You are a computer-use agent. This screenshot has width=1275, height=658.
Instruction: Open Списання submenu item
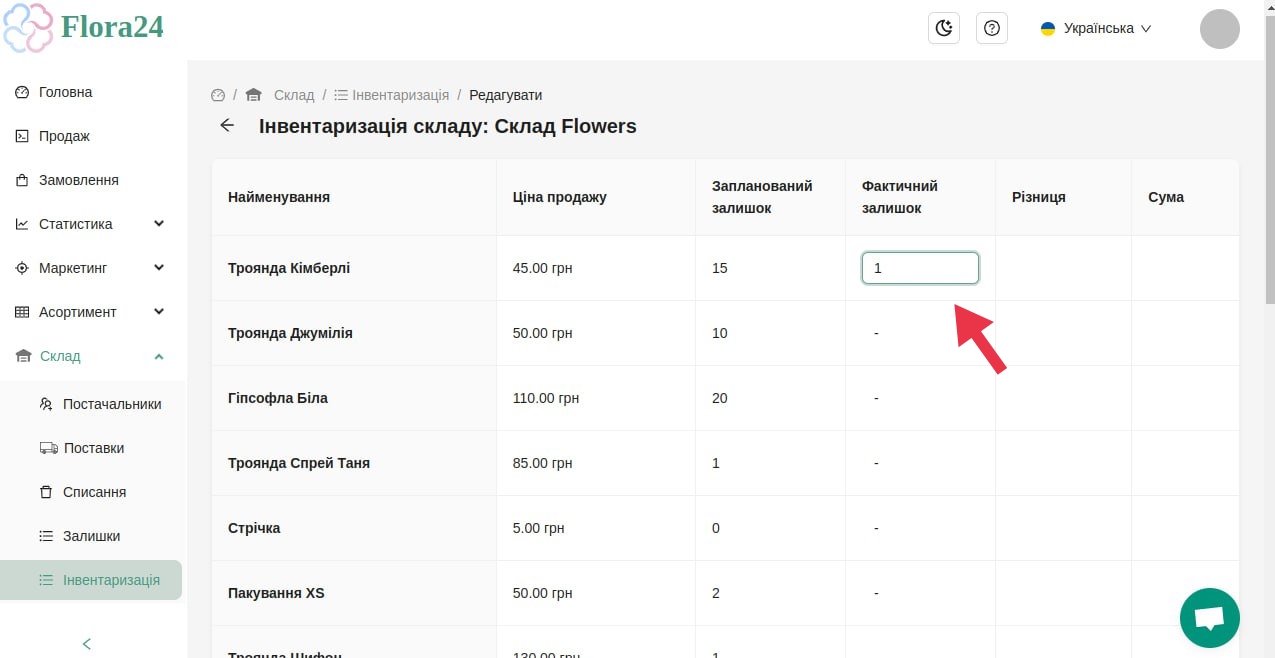pos(93,492)
